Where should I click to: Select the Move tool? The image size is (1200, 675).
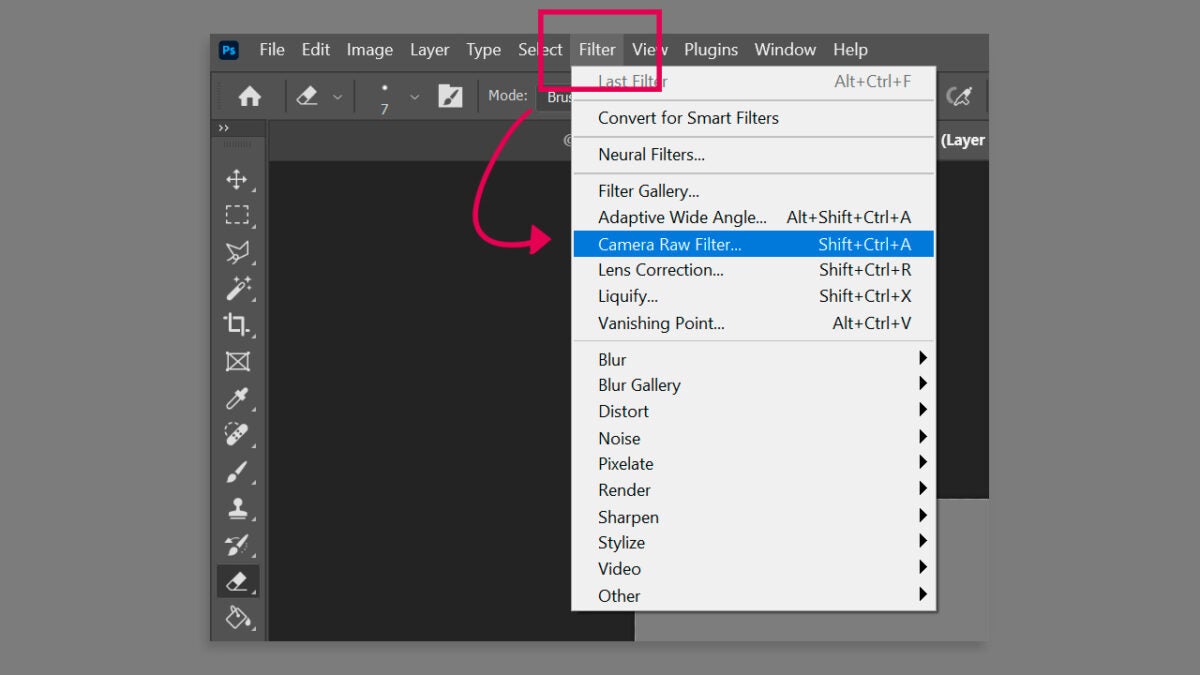click(237, 180)
